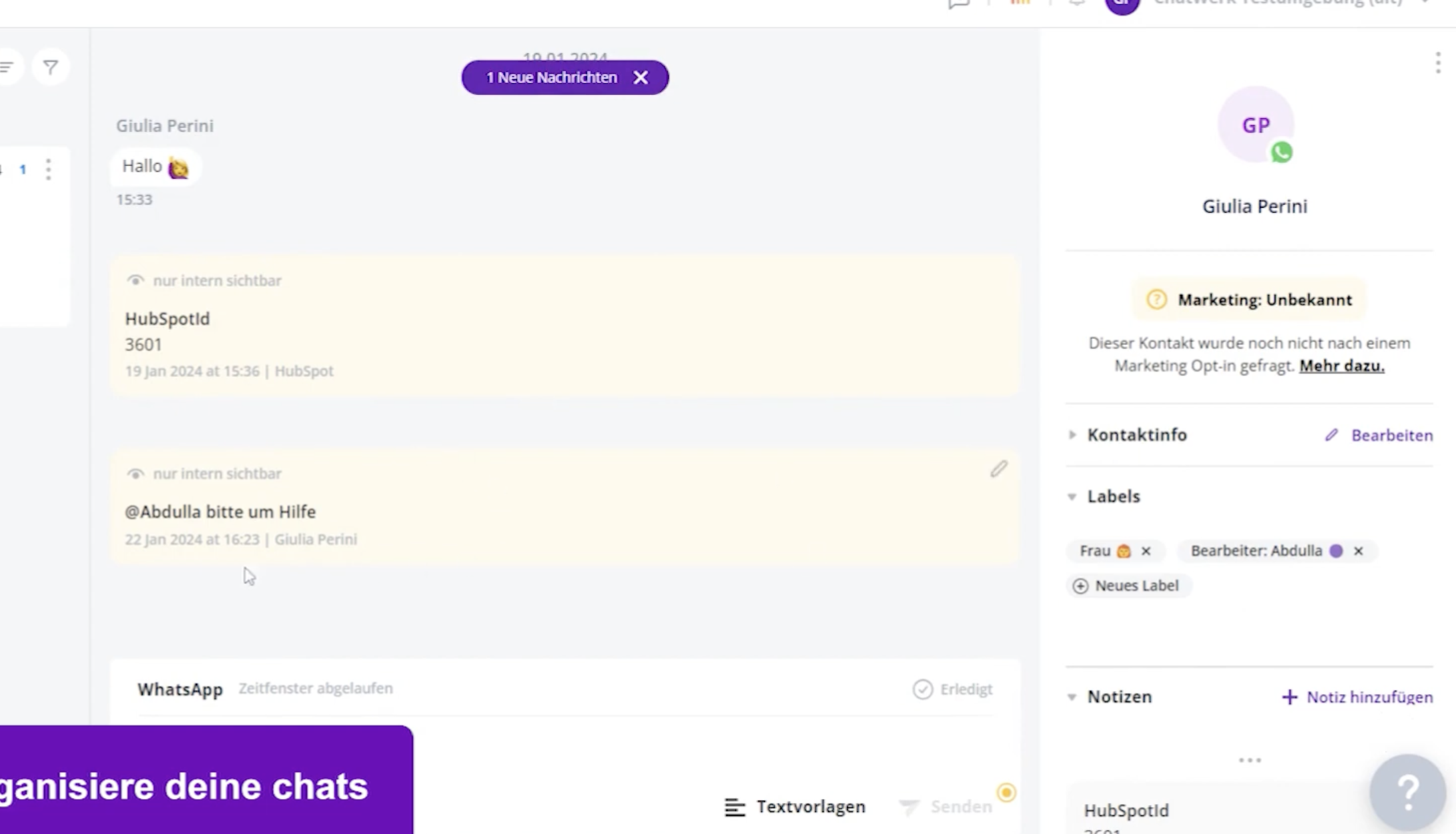The height and width of the screenshot is (834, 1456).
Task: Open the three-dot menu on the chat item
Action: point(49,170)
